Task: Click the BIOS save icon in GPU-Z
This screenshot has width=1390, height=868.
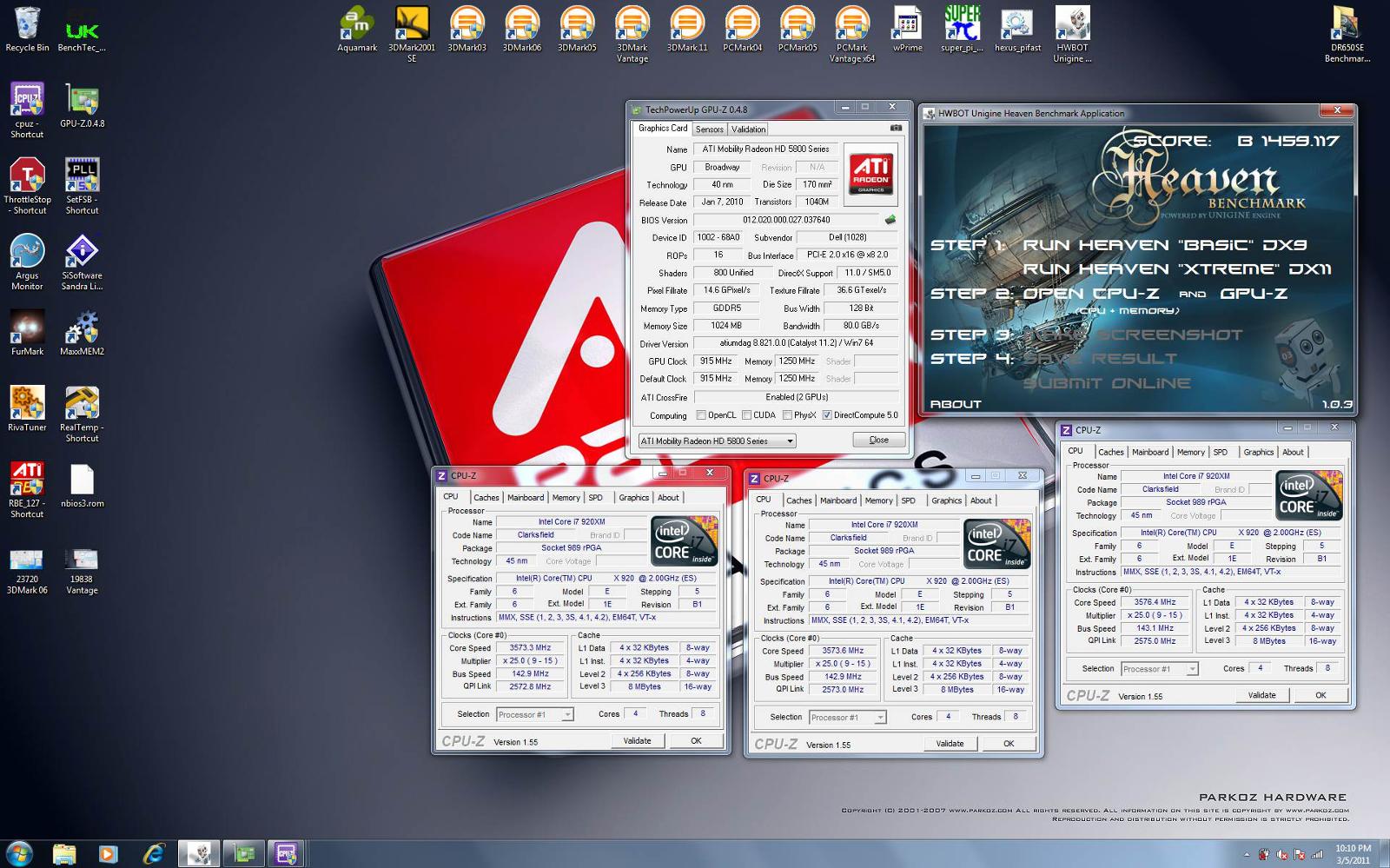Action: point(890,220)
